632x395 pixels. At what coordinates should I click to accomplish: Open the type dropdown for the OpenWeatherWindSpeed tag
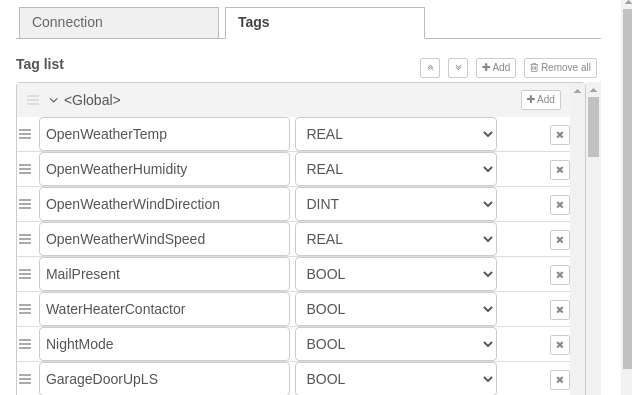coord(396,239)
